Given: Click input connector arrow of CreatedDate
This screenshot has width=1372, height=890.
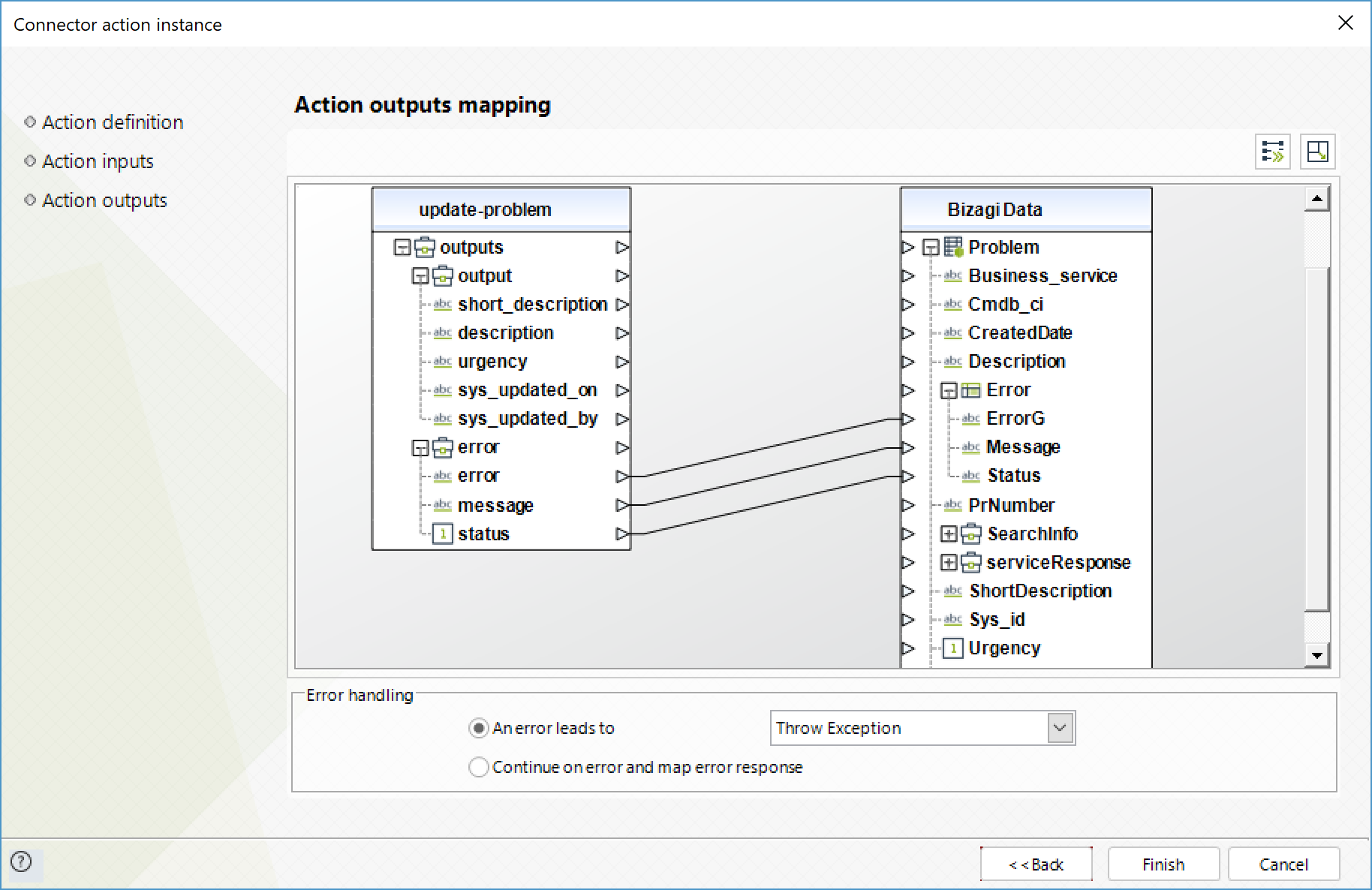Looking at the screenshot, I should pos(908,332).
